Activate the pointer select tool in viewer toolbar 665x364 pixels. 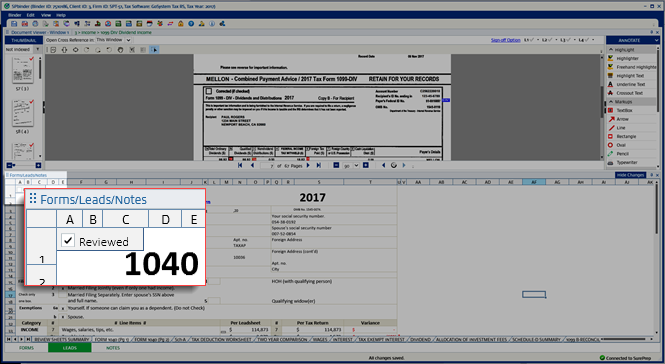point(154,50)
